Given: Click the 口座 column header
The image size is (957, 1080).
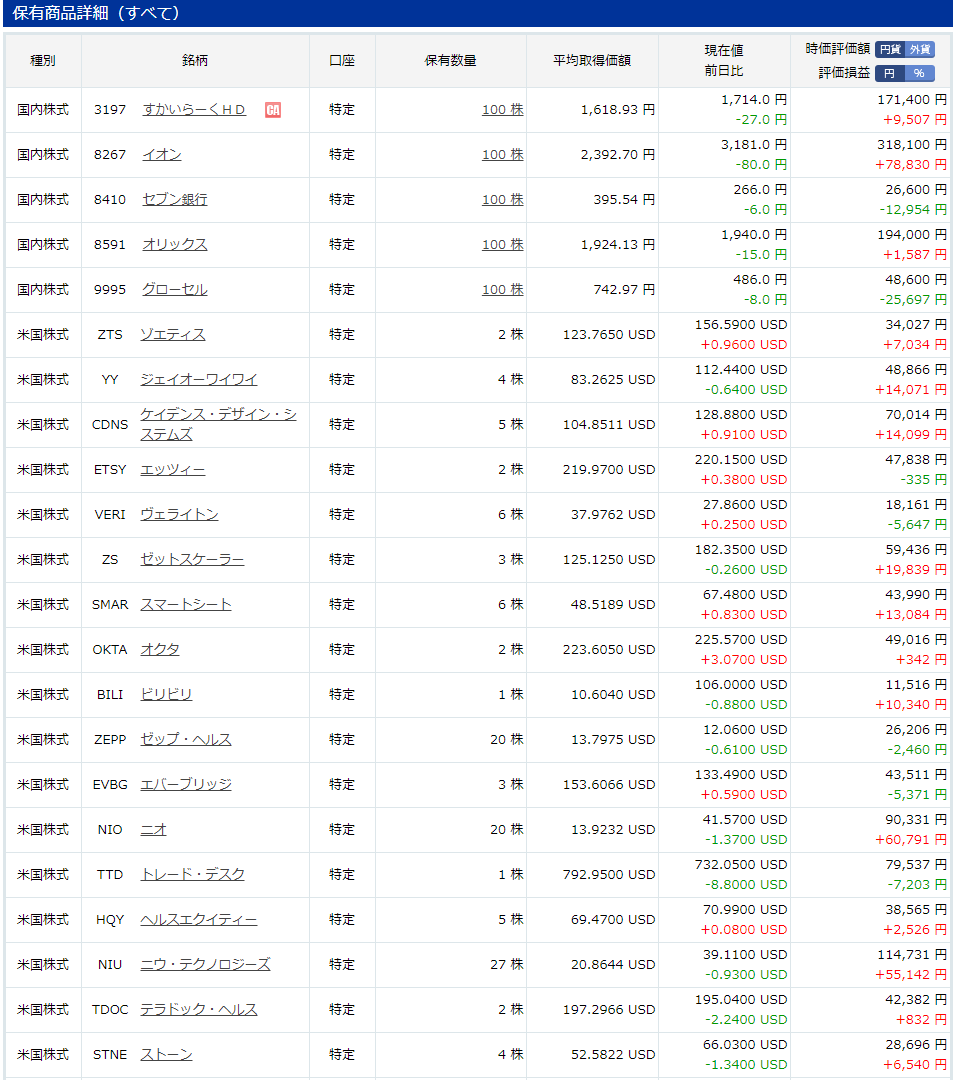Looking at the screenshot, I should [x=342, y=61].
